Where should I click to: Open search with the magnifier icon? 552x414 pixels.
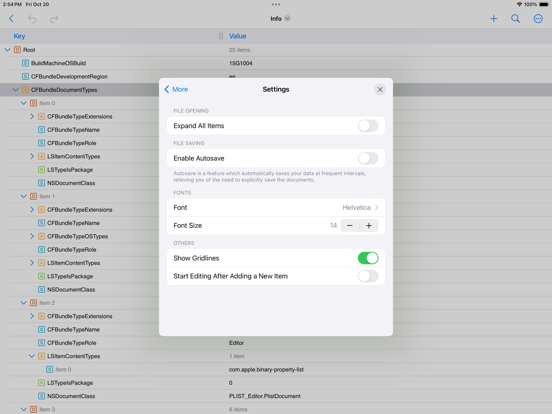point(515,19)
